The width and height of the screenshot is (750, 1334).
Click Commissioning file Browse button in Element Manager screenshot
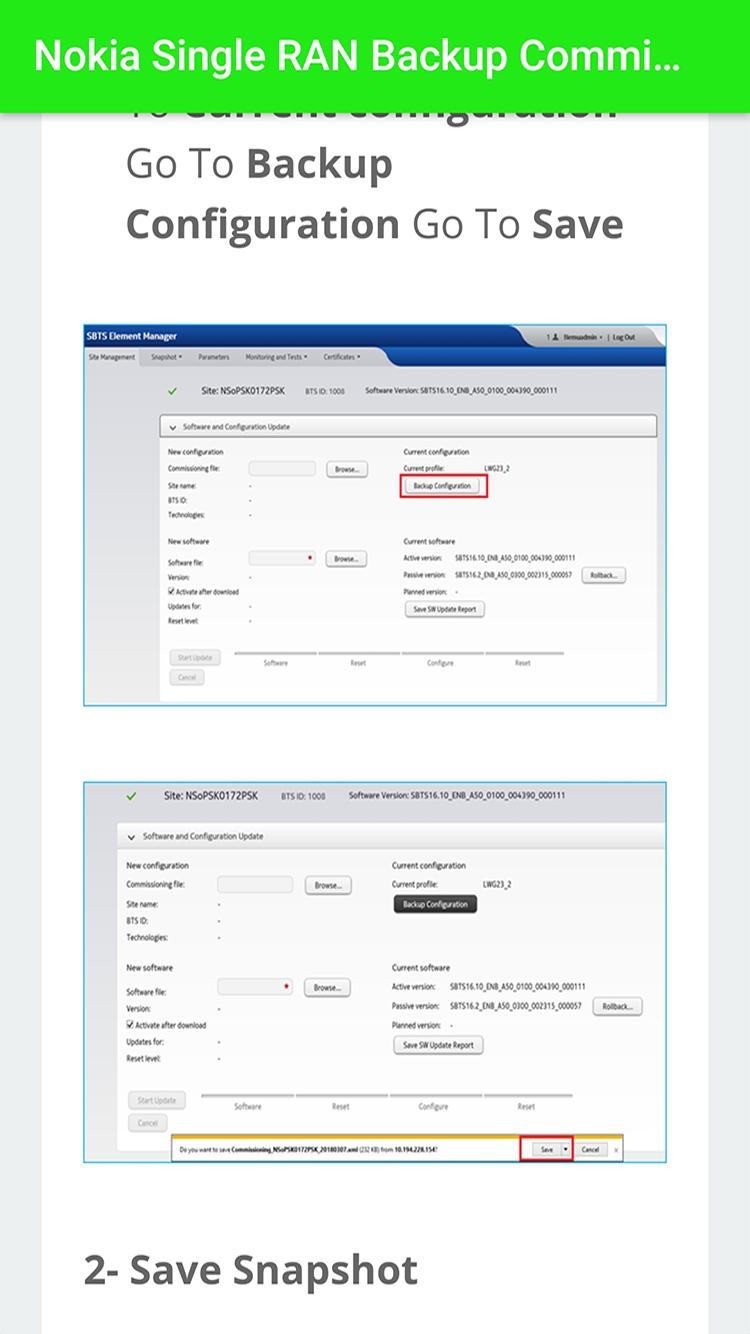click(x=346, y=469)
